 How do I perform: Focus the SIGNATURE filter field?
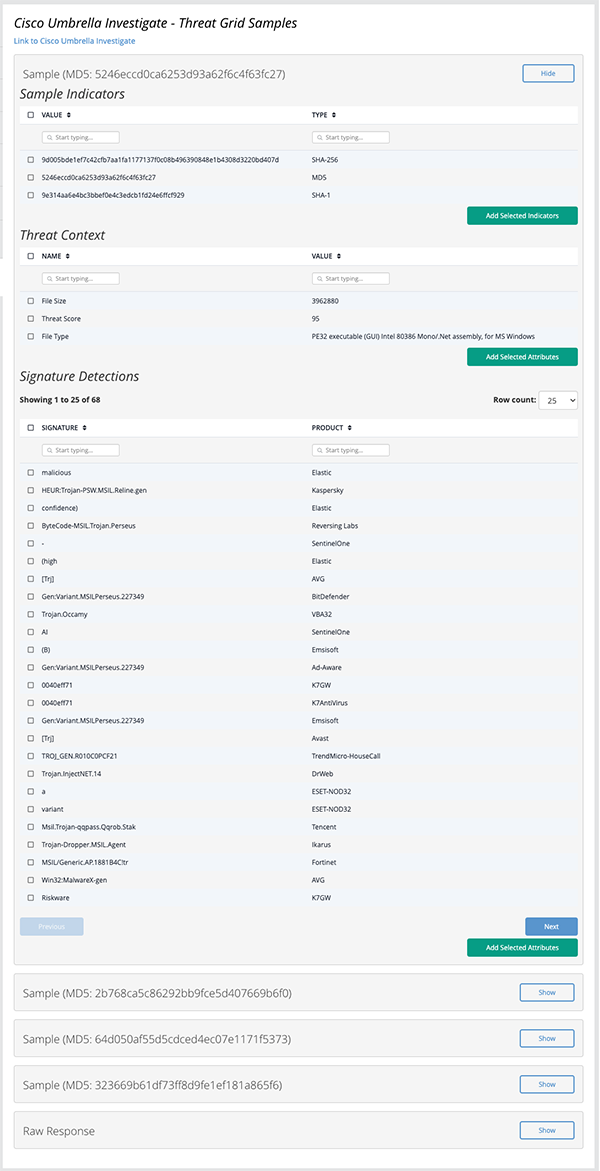tap(81, 451)
